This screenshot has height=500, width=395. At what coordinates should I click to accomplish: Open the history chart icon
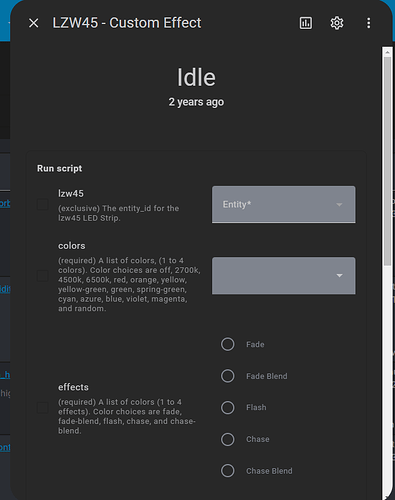click(x=306, y=23)
